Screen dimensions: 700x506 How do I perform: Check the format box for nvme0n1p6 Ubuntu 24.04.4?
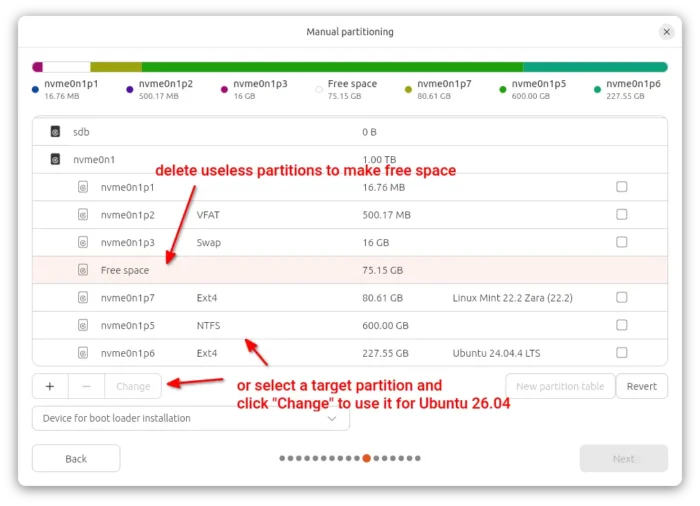click(622, 352)
